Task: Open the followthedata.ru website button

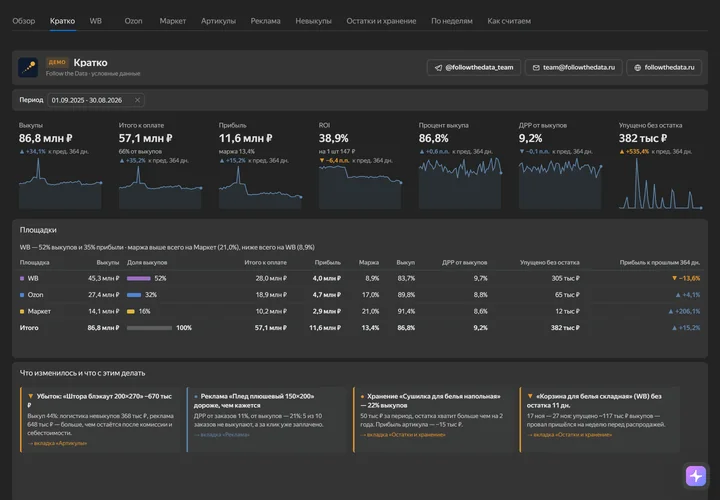Action: click(664, 67)
